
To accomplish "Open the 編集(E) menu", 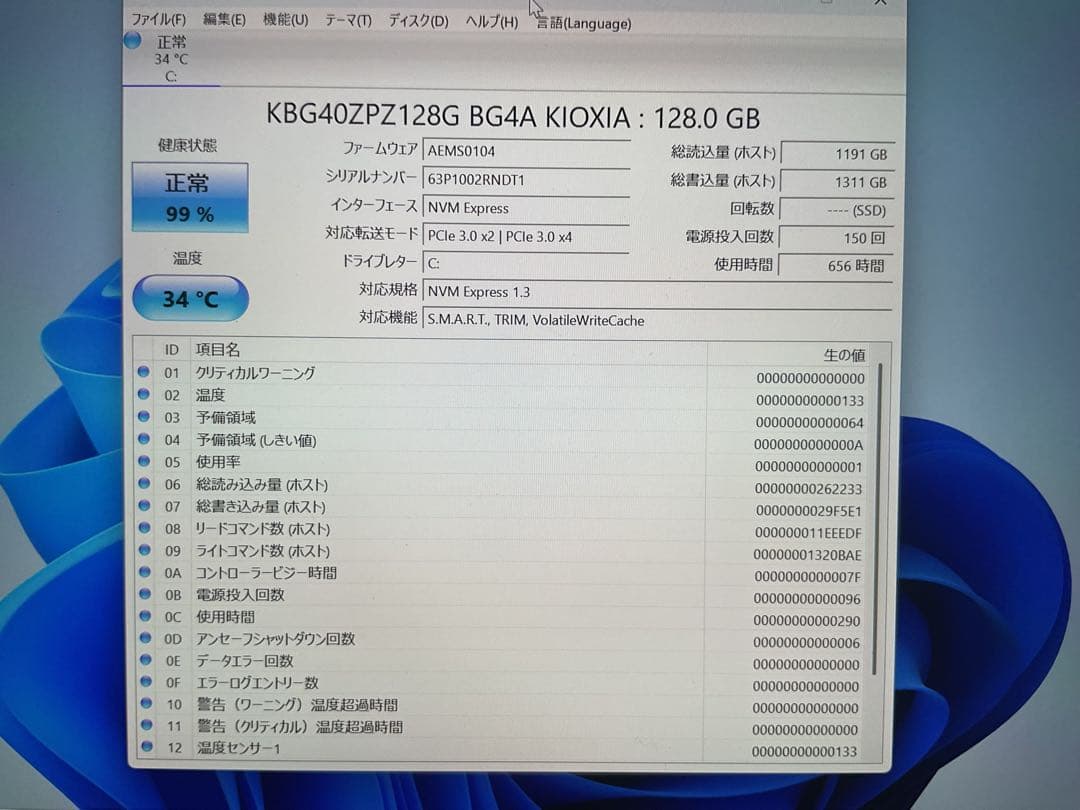I will [225, 19].
